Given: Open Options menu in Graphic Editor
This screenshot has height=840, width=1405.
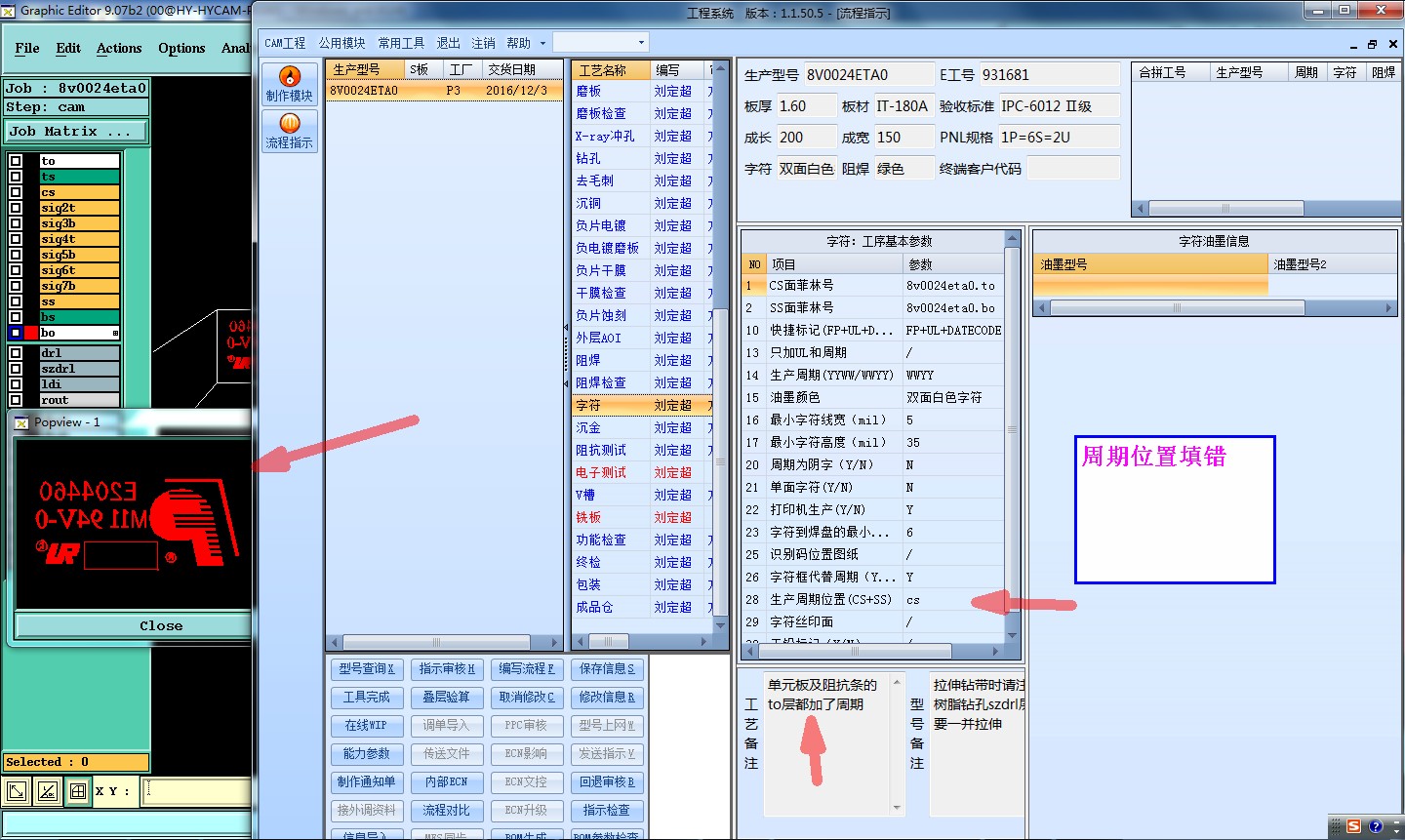Looking at the screenshot, I should pyautogui.click(x=181, y=48).
